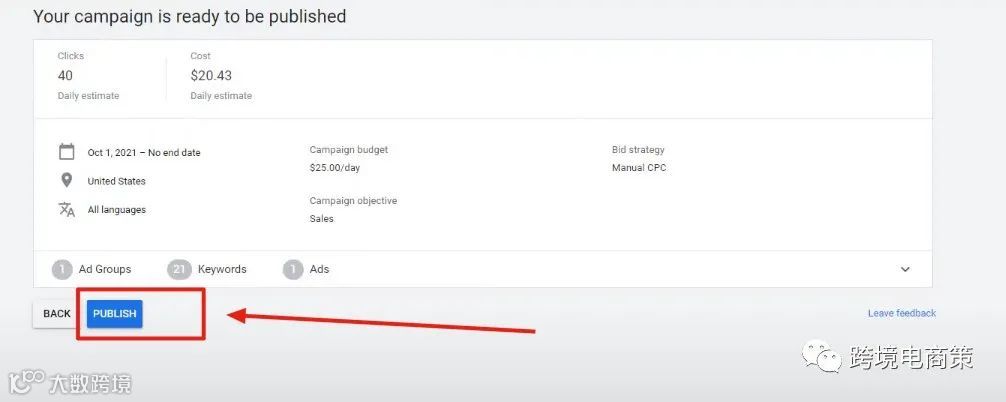Viewport: 1006px width, 402px height.
Task: Click the Oct 1, 2021 date range text
Action: (x=144, y=153)
